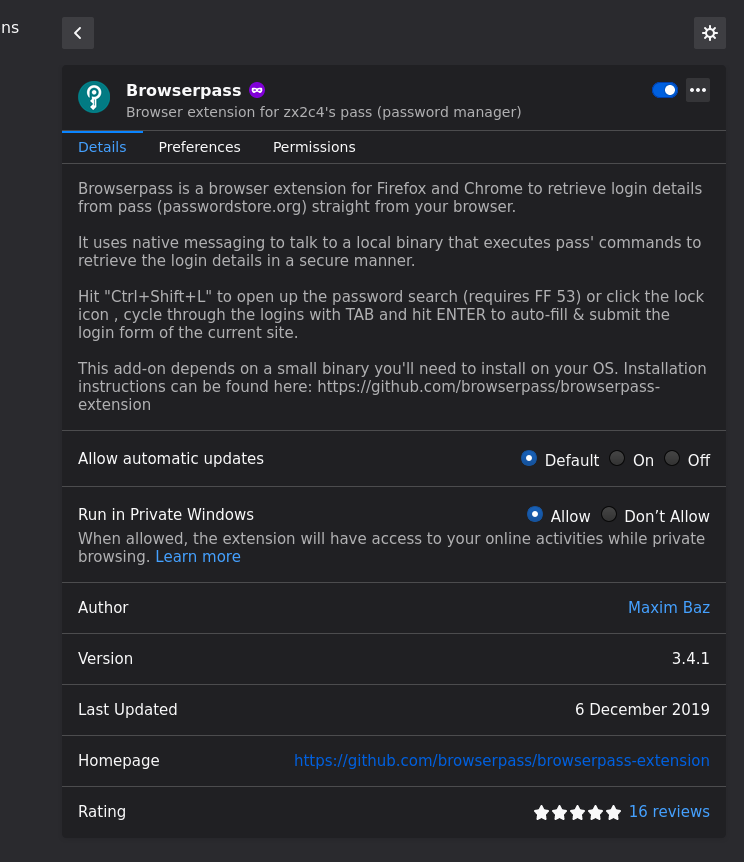Select On for automatic updates
744x862 pixels.
[617, 457]
